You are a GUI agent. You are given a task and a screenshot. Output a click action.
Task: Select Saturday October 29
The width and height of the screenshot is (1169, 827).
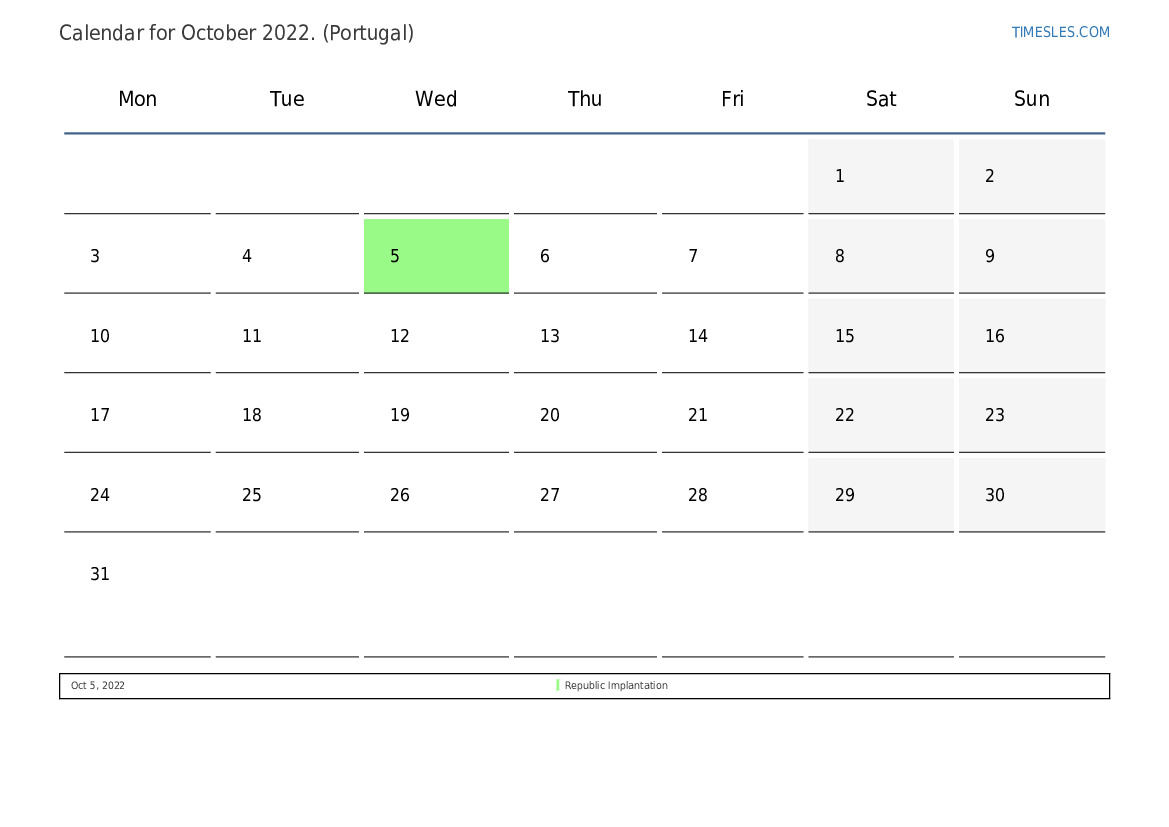pos(880,495)
